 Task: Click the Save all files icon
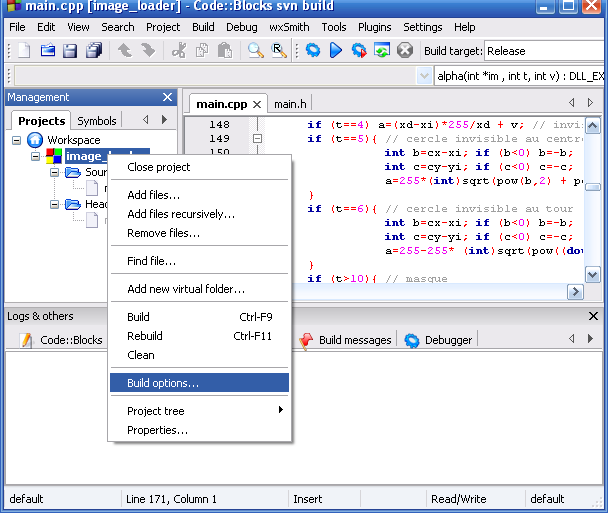93,50
